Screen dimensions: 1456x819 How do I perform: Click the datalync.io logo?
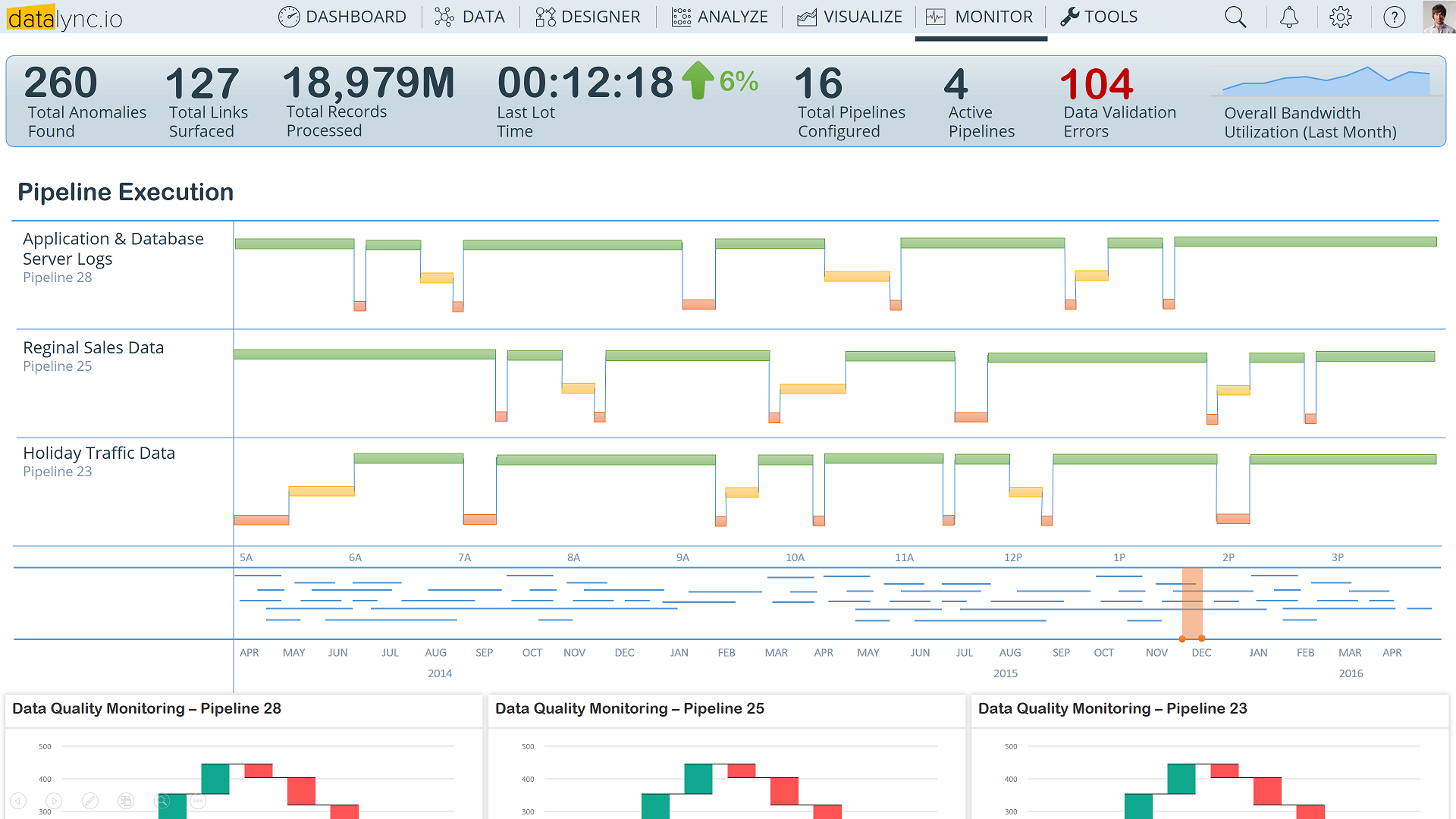64,18
